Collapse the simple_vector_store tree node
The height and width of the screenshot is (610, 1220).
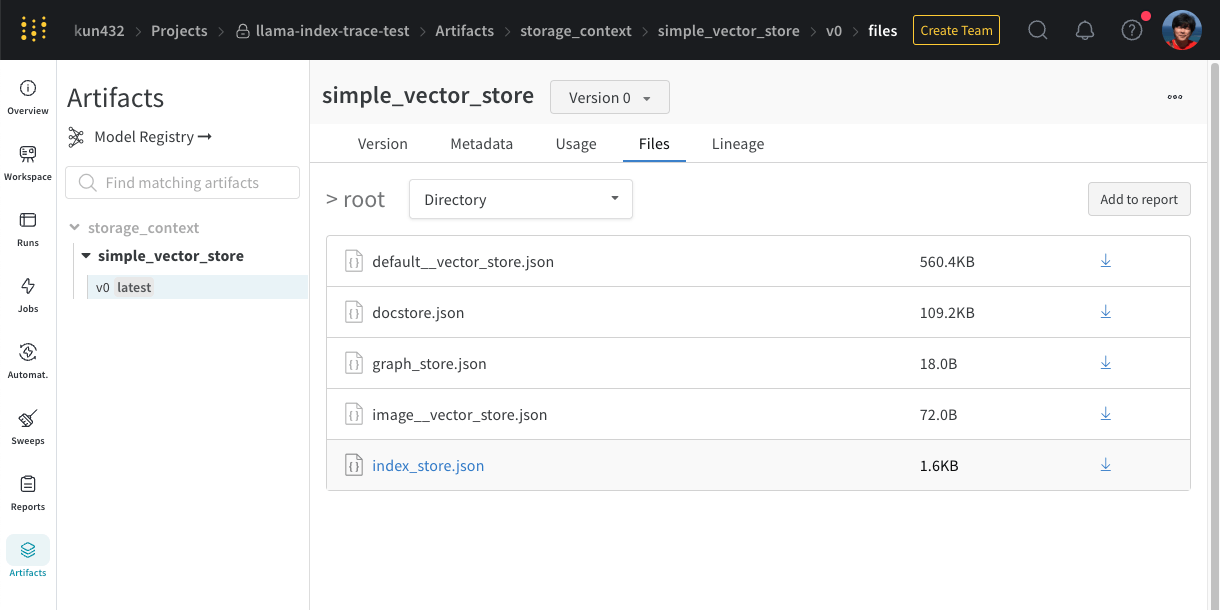tap(86, 256)
